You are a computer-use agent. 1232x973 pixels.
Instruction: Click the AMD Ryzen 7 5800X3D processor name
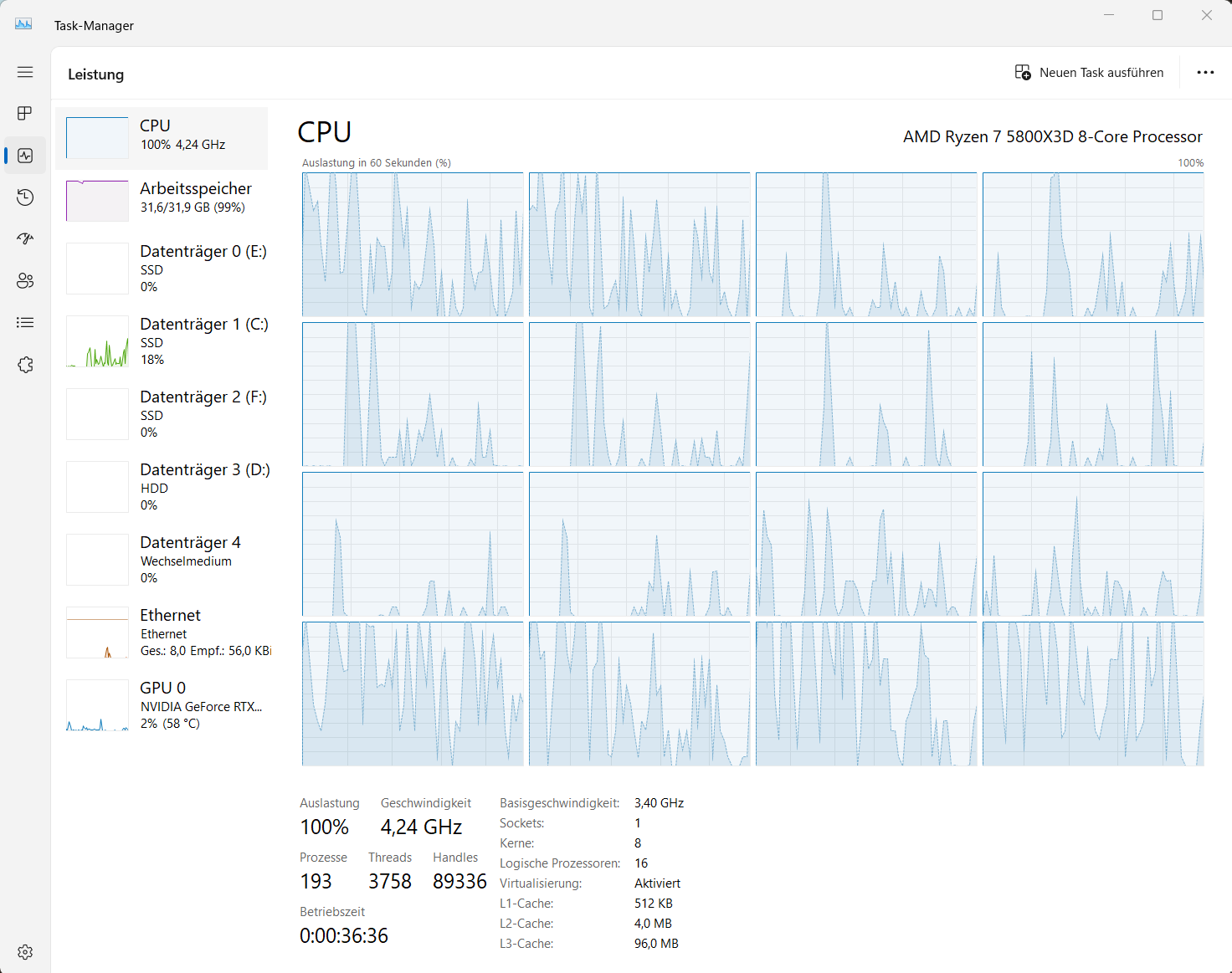(1053, 136)
